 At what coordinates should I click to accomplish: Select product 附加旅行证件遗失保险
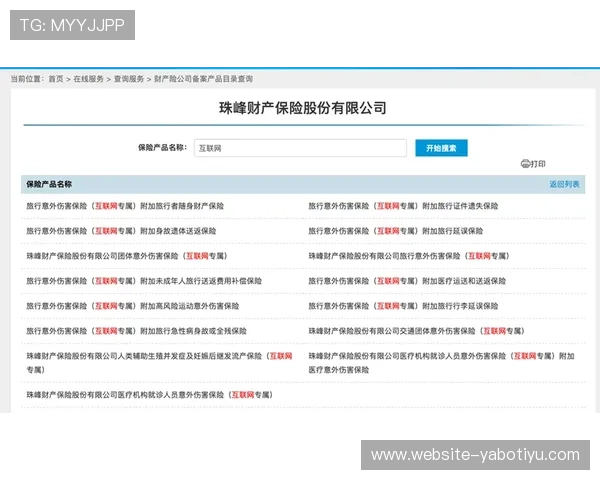click(x=403, y=206)
